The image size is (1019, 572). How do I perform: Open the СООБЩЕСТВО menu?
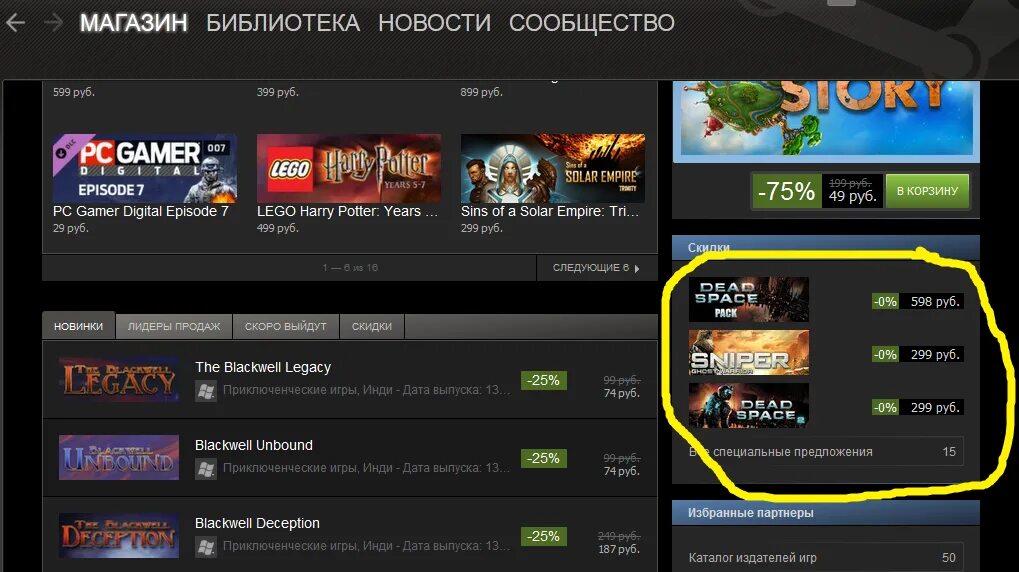(x=591, y=23)
